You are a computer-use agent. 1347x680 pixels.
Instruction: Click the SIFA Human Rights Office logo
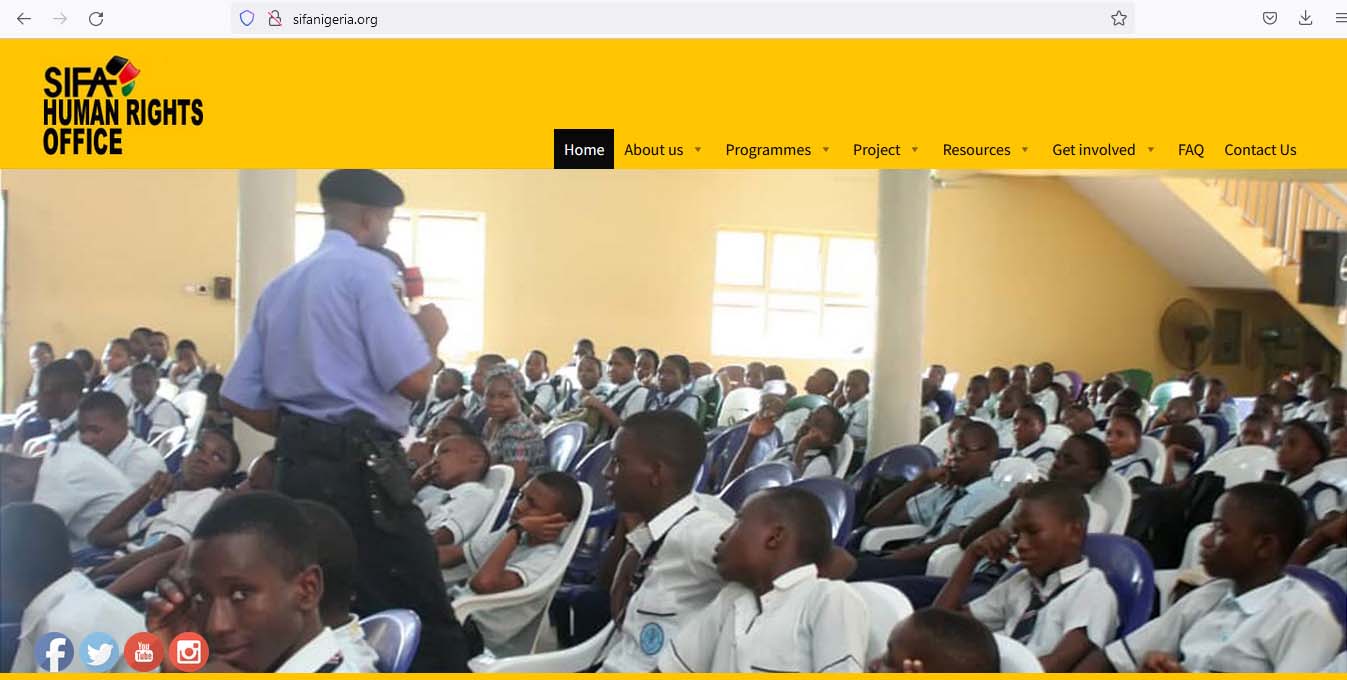tap(123, 105)
